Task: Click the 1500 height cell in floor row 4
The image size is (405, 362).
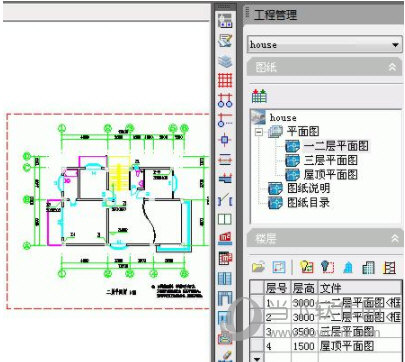Action: click(304, 346)
